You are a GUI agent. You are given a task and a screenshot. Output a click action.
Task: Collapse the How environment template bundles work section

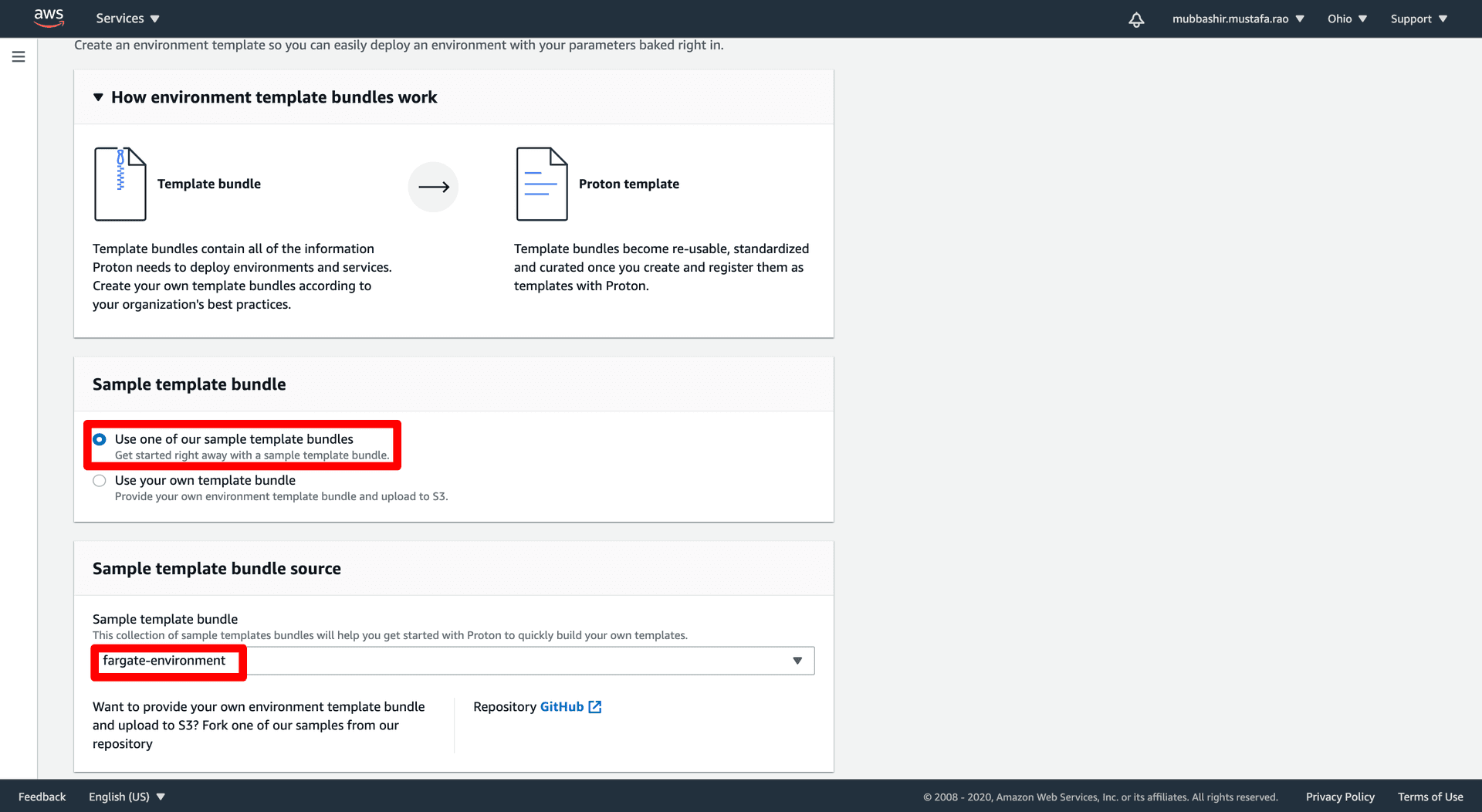[98, 97]
